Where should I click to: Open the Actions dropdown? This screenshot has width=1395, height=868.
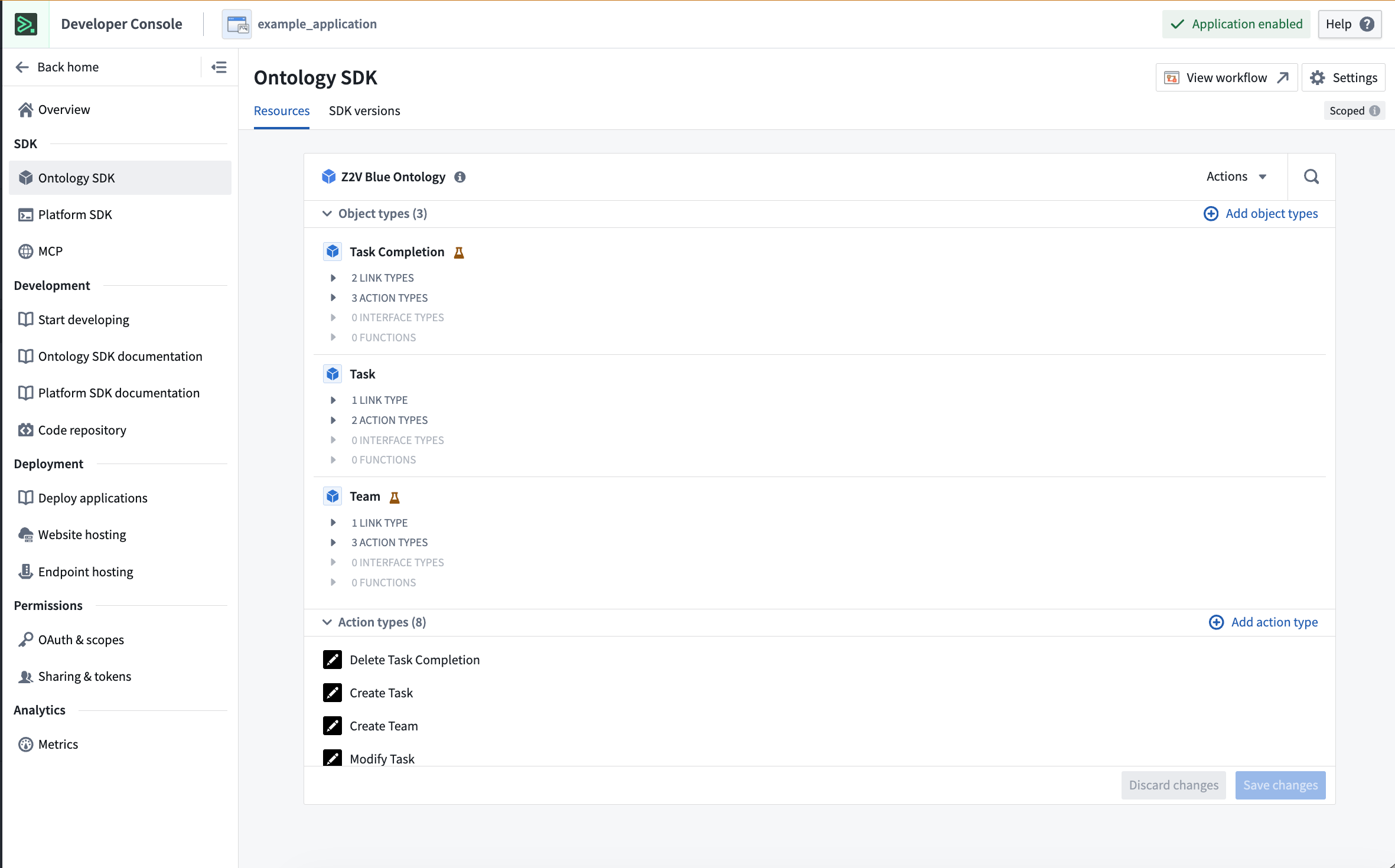pos(1236,177)
